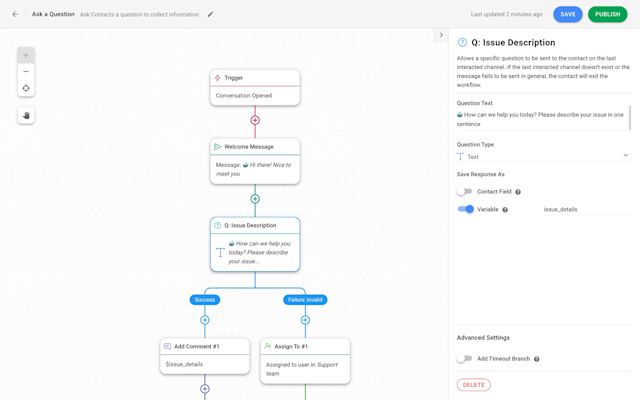Select the Conversation Opened trigger text
The height and width of the screenshot is (400, 640).
point(244,96)
